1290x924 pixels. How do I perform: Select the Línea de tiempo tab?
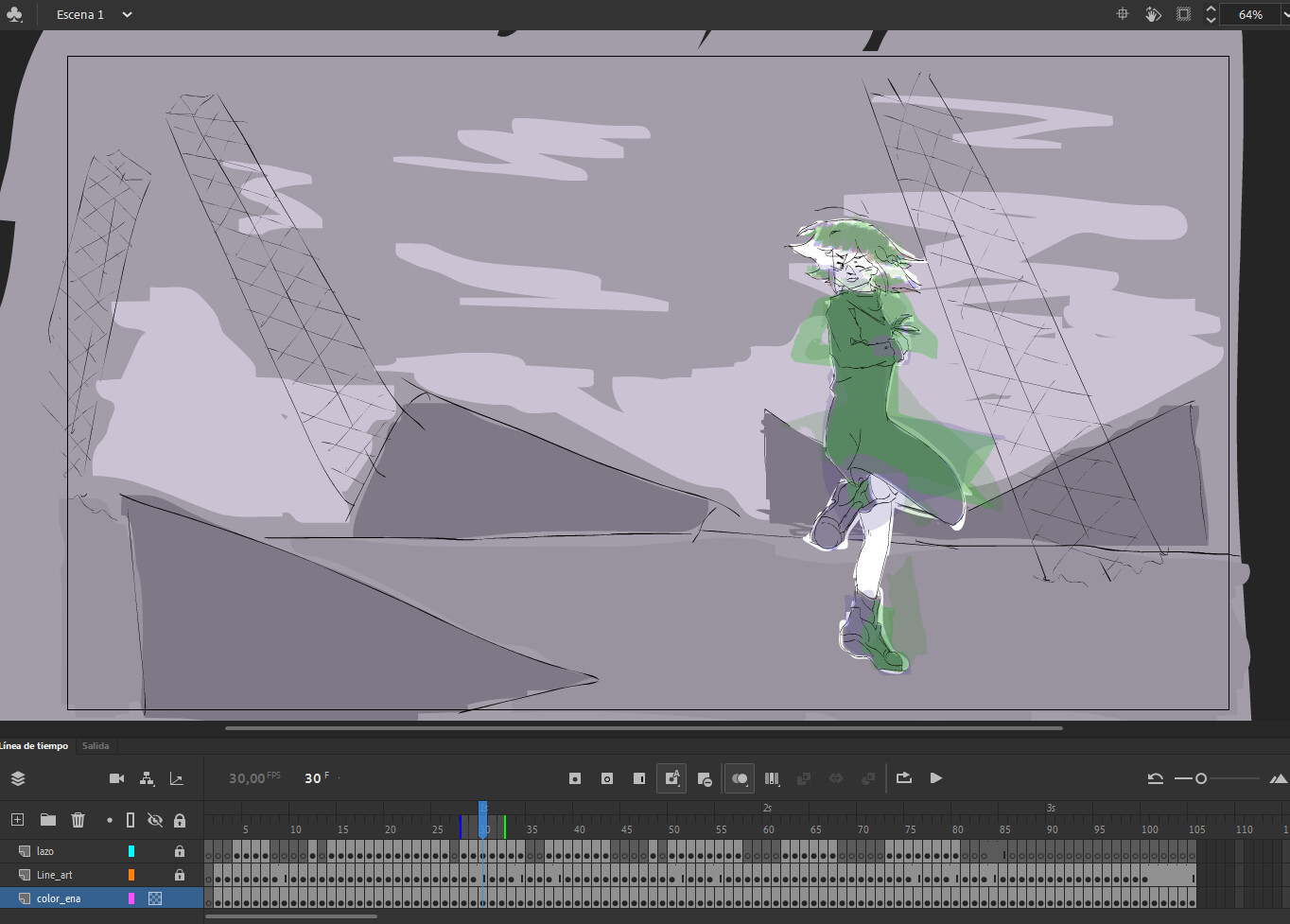click(x=36, y=745)
